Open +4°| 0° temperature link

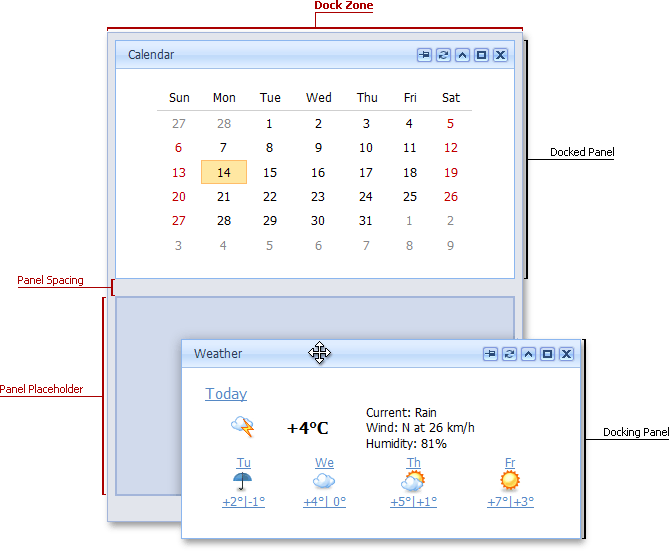325,501
